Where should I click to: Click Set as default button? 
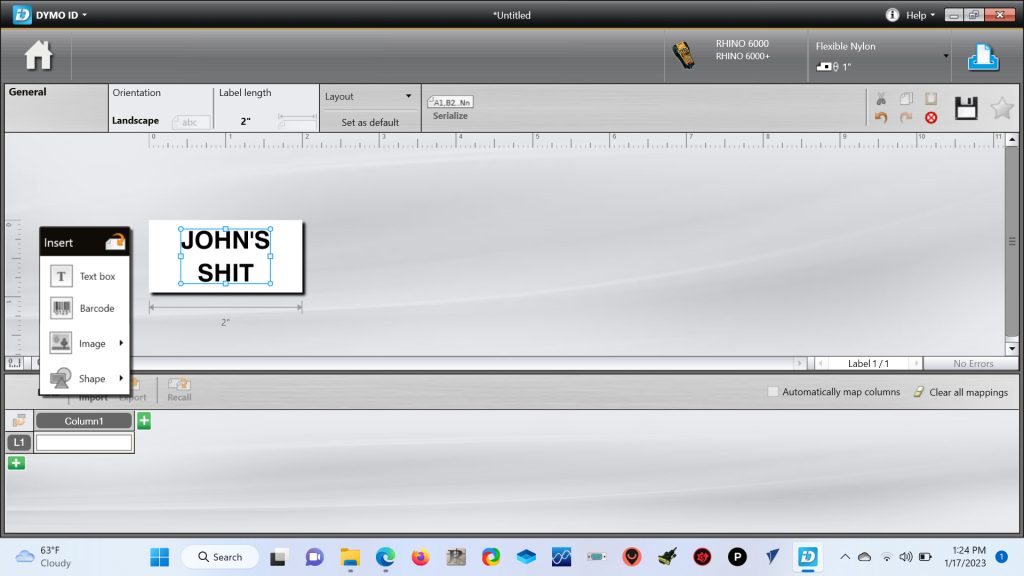click(369, 122)
